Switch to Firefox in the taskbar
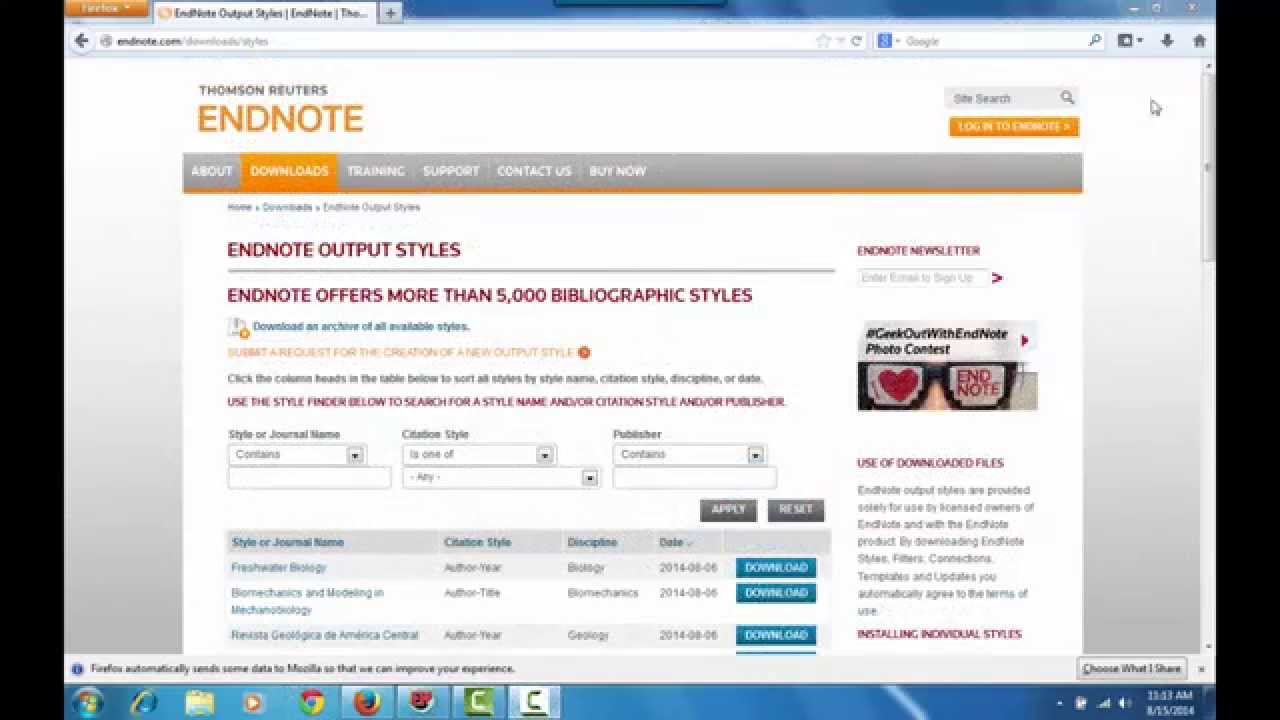This screenshot has height=720, width=1280. [x=367, y=703]
